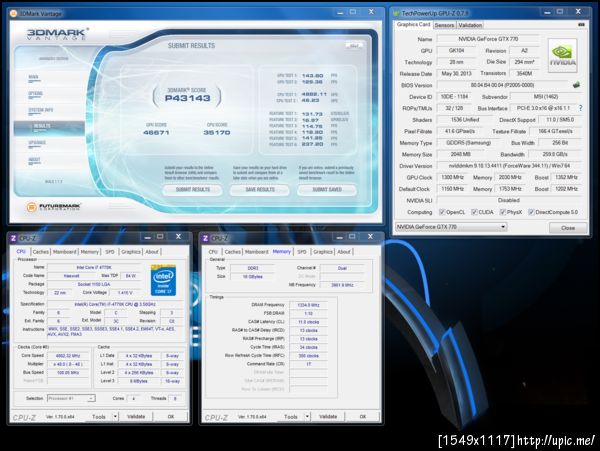Select the Graphics Card tab in GPU-Z
600x451 pixels.
[x=413, y=24]
